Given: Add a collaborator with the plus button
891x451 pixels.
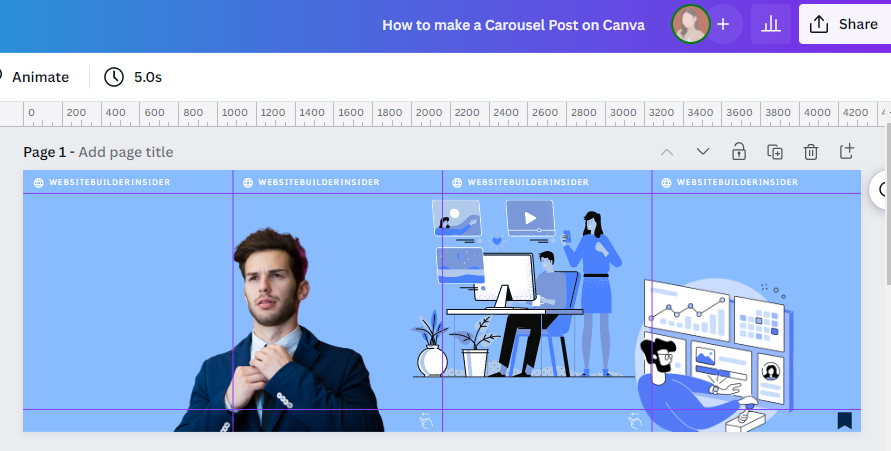Looking at the screenshot, I should [x=723, y=24].
